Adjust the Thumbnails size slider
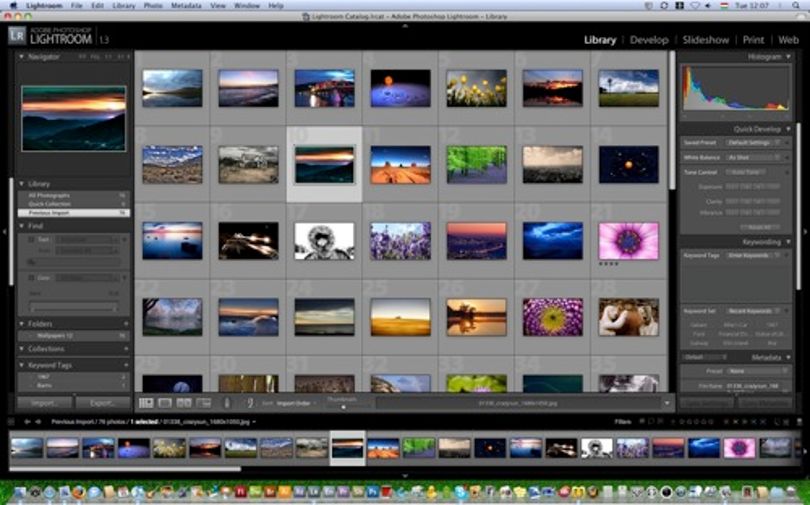 344,407
